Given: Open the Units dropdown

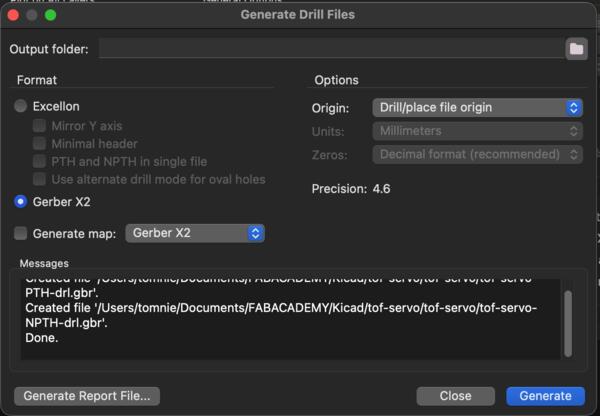Looking at the screenshot, I should pyautogui.click(x=477, y=131).
